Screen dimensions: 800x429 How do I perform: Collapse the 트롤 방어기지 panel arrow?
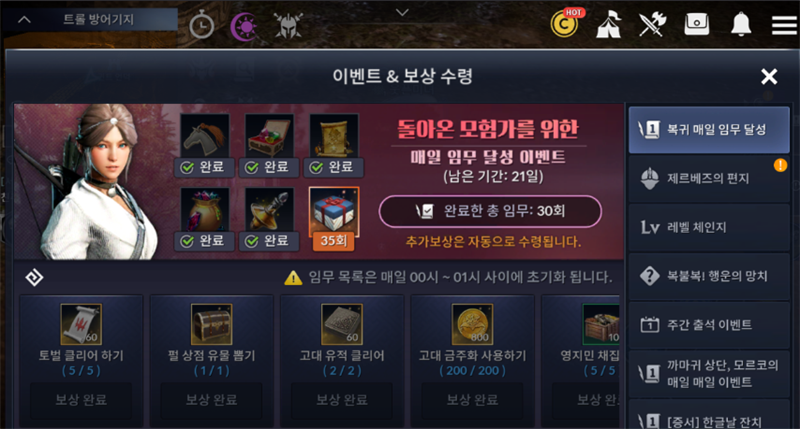point(24,20)
